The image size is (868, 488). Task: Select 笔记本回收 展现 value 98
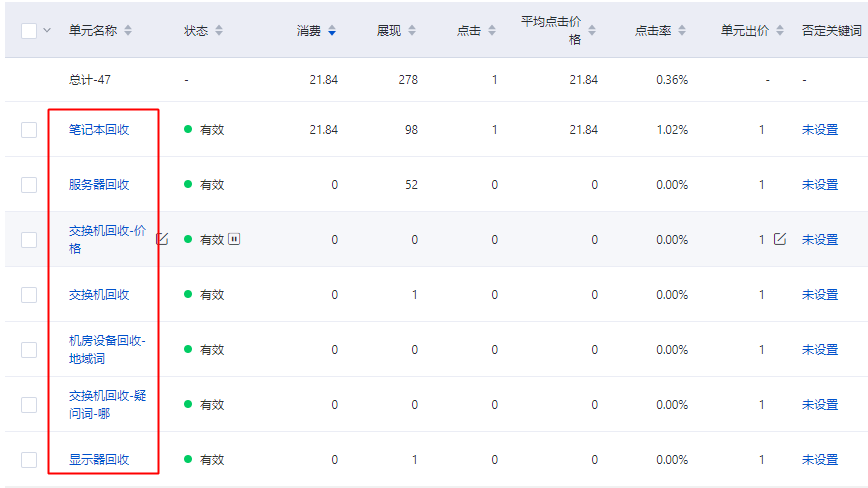tap(411, 130)
